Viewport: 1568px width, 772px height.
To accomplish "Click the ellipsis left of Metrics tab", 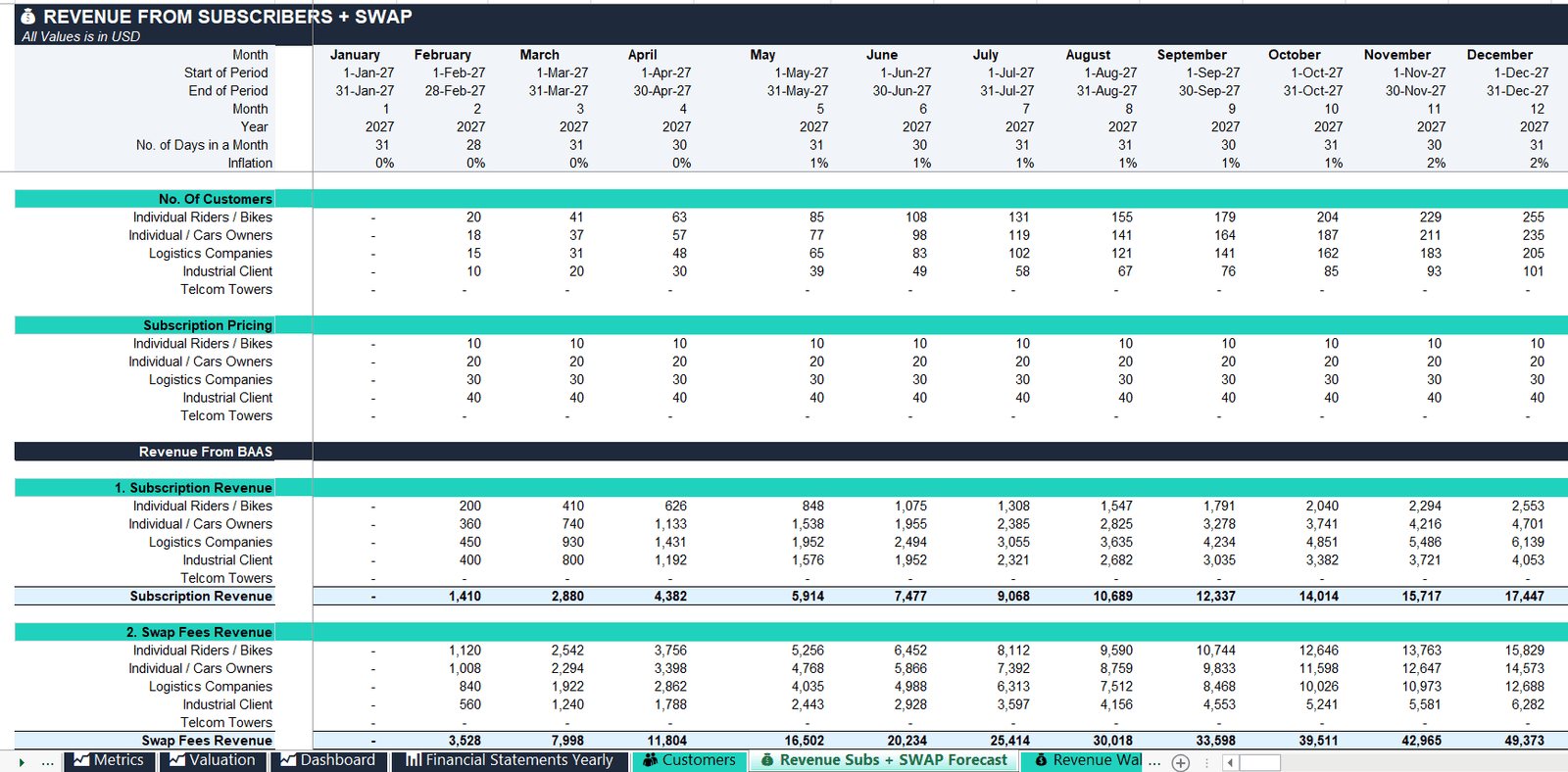I will (47, 761).
